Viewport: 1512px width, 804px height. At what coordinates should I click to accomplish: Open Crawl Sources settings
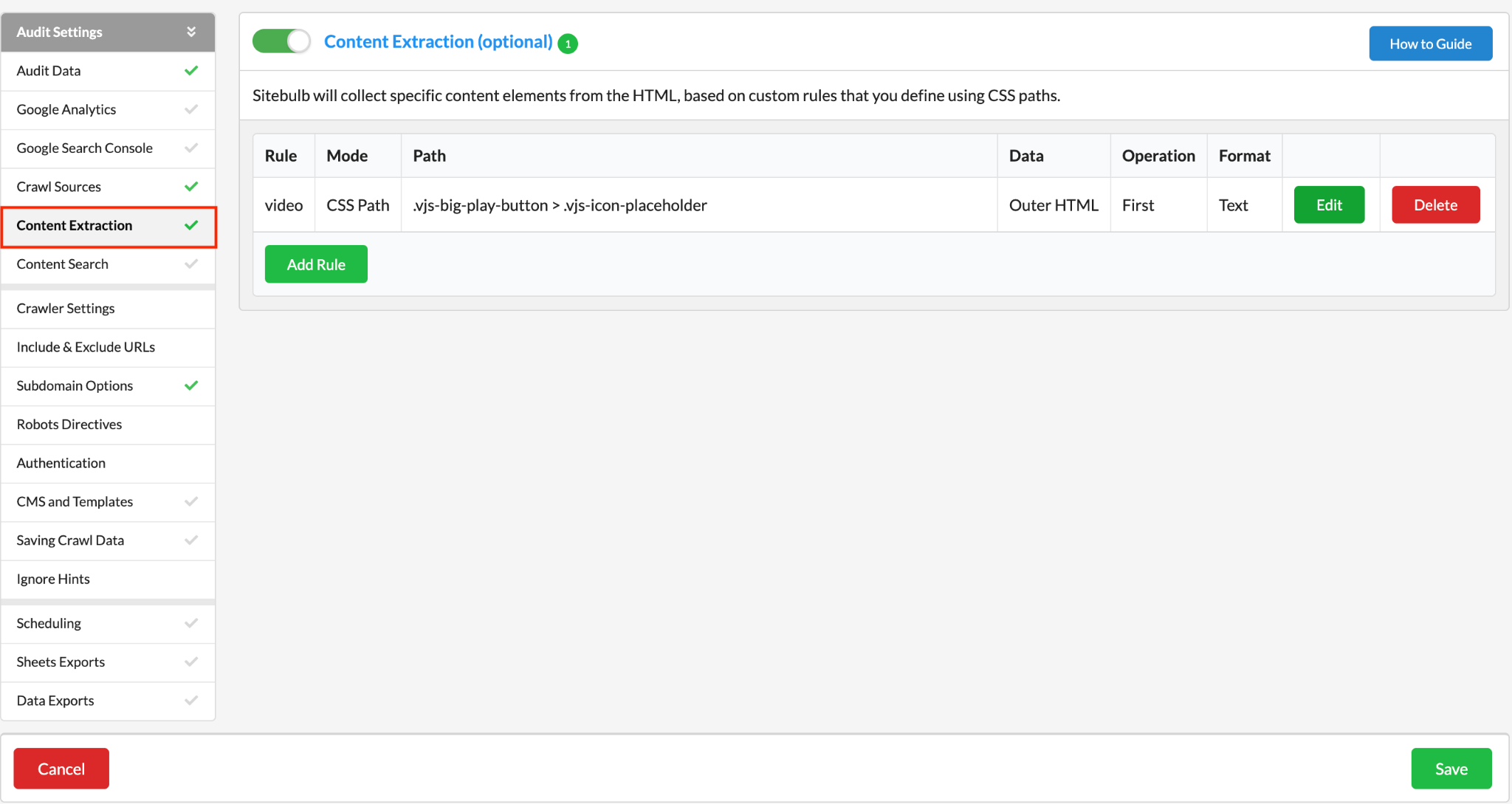tap(108, 187)
